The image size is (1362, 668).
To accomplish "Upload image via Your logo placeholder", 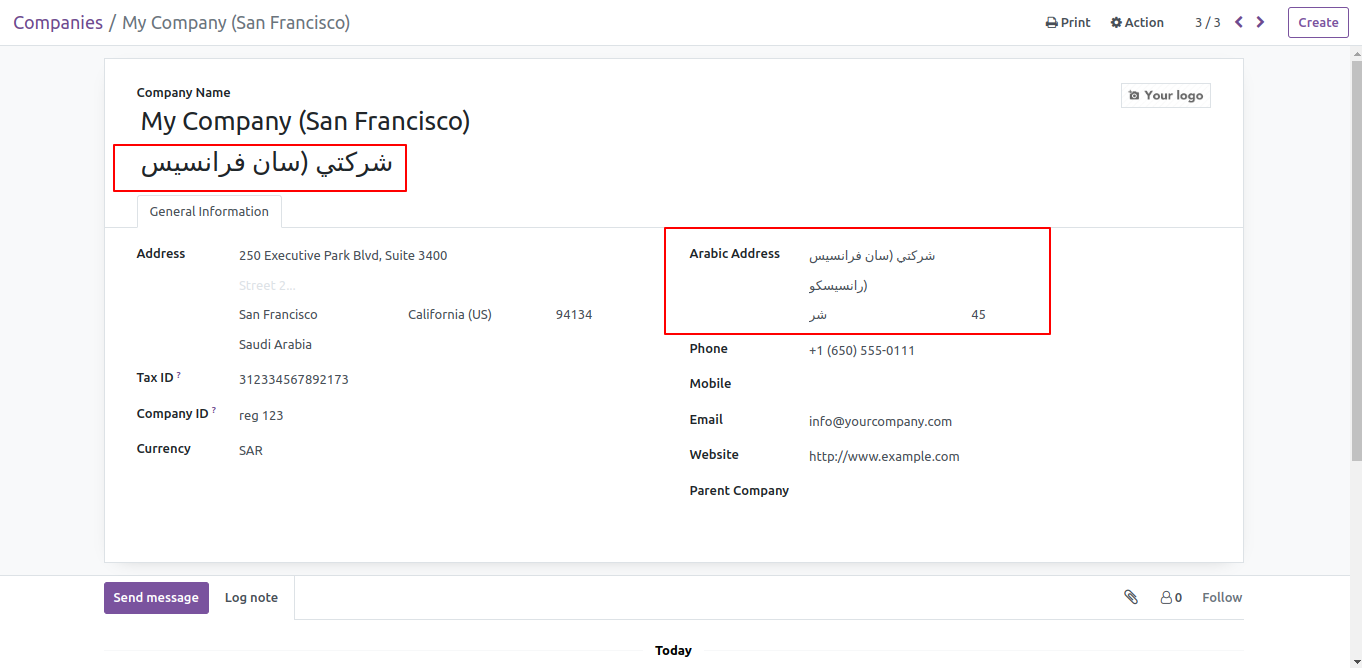I will click(x=1165, y=95).
